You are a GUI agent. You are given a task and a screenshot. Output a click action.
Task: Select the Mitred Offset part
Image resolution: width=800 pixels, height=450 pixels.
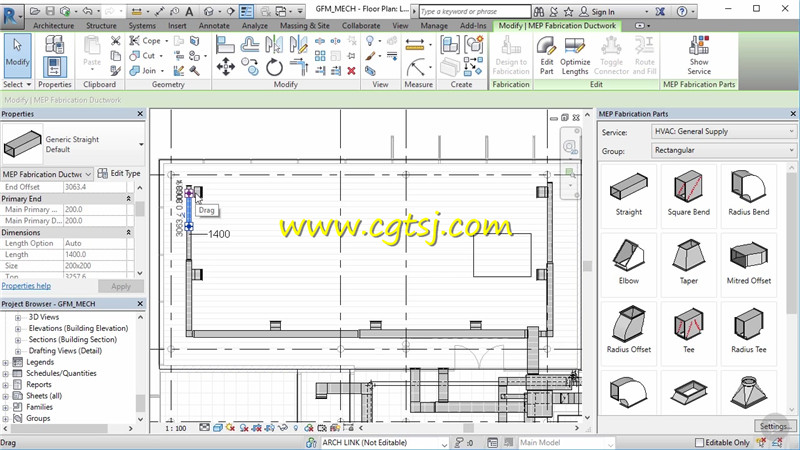(x=748, y=263)
